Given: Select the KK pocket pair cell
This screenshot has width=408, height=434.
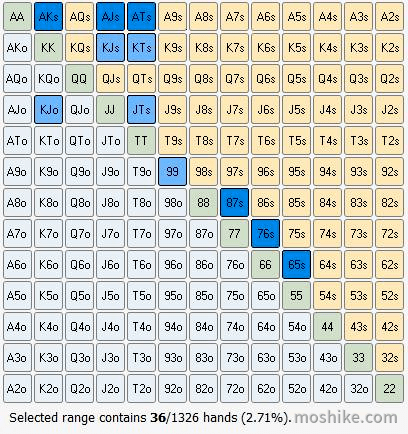Looking at the screenshot, I should coord(48,48).
